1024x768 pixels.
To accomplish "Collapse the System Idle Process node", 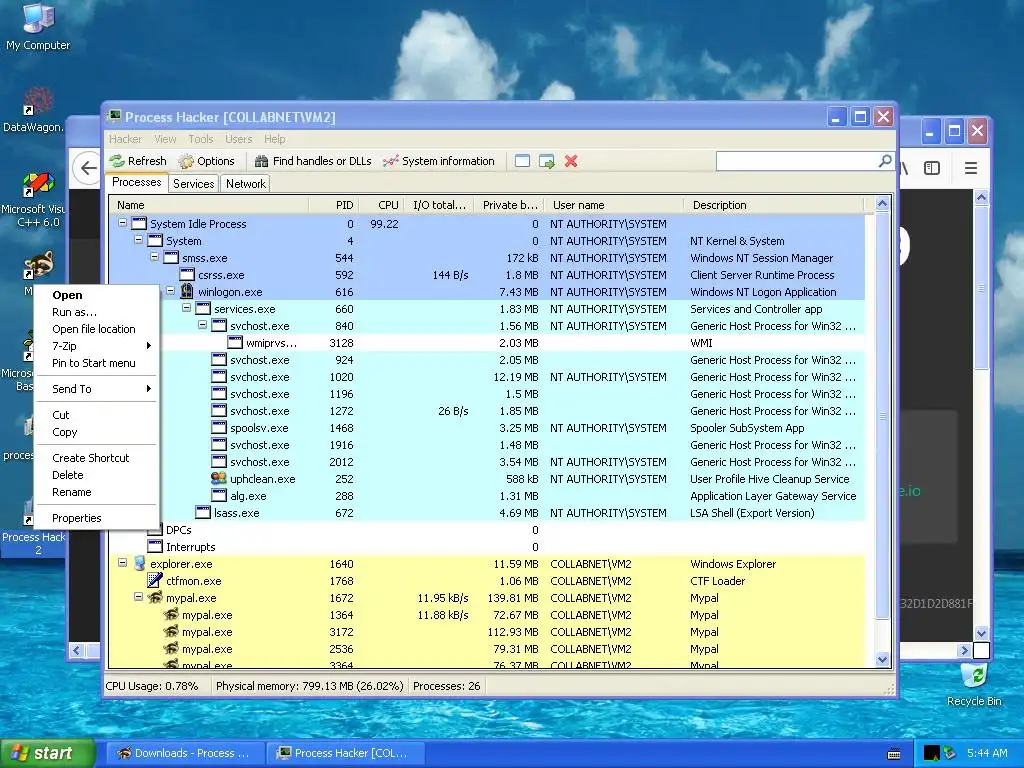I will pyautogui.click(x=122, y=223).
